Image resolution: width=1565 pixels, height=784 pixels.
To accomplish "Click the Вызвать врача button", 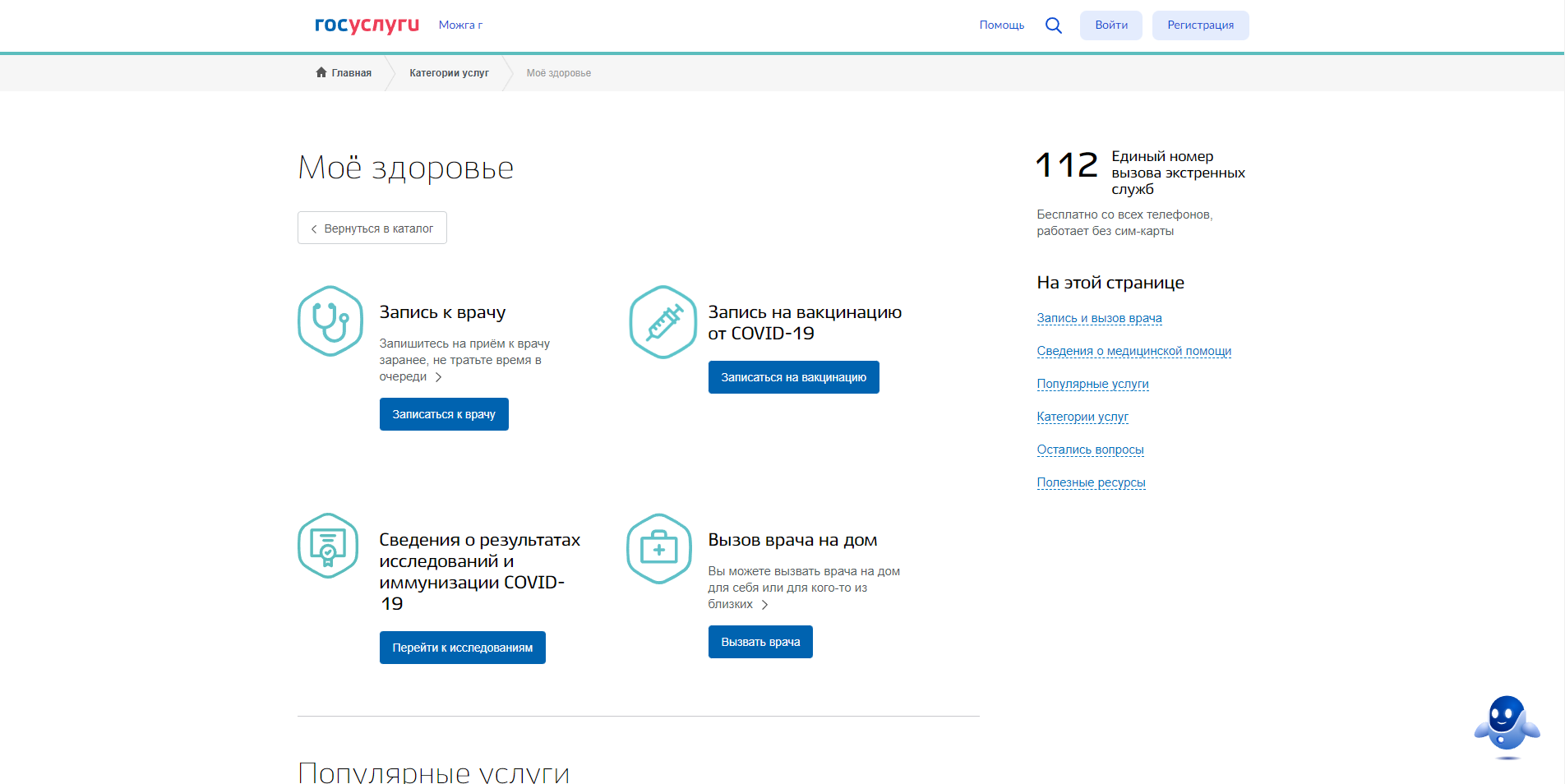I will [760, 642].
